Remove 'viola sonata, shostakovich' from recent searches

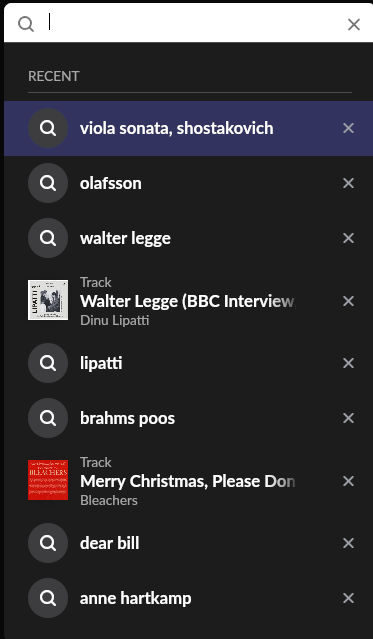[x=348, y=128]
